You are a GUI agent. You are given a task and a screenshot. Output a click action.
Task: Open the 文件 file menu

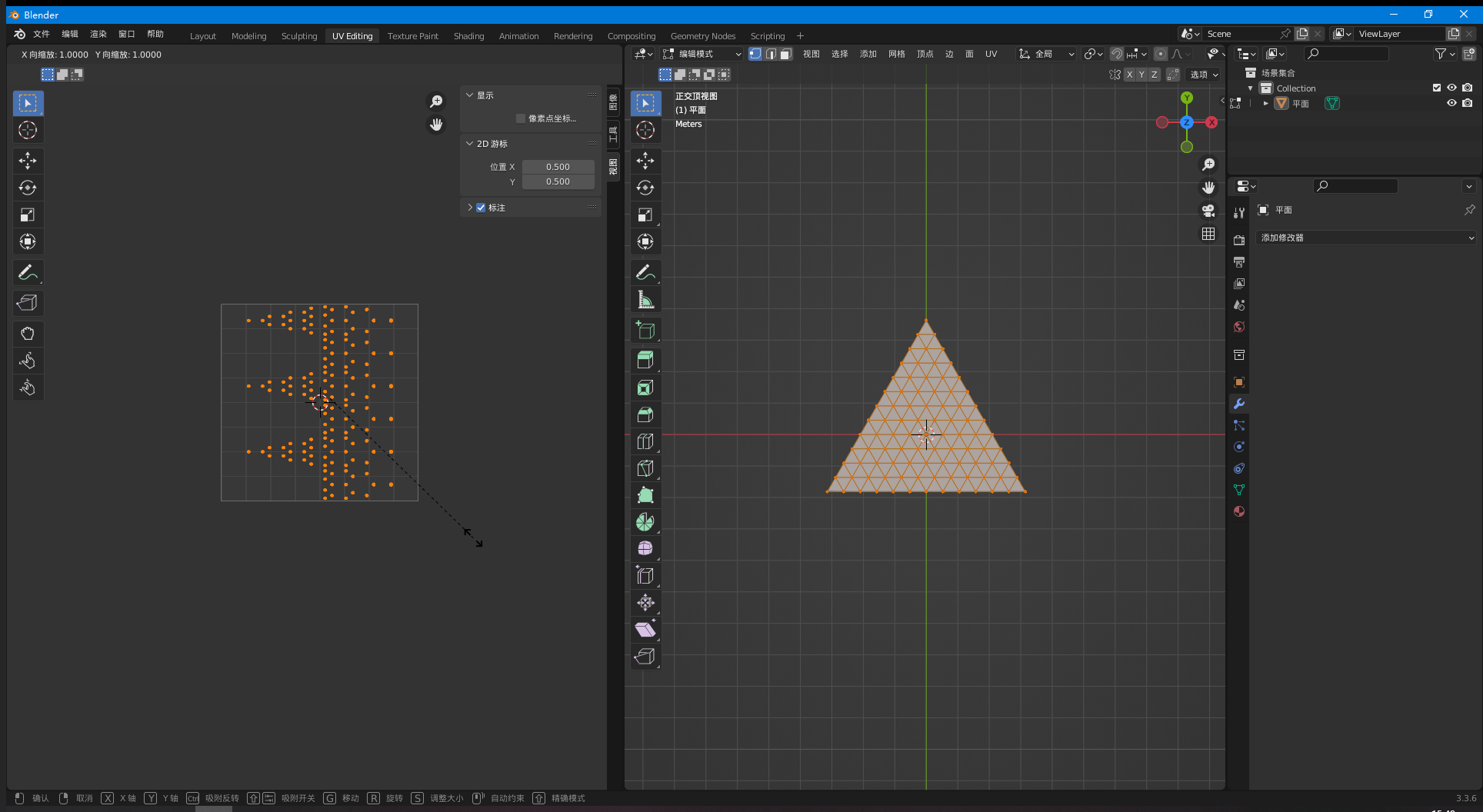point(42,34)
